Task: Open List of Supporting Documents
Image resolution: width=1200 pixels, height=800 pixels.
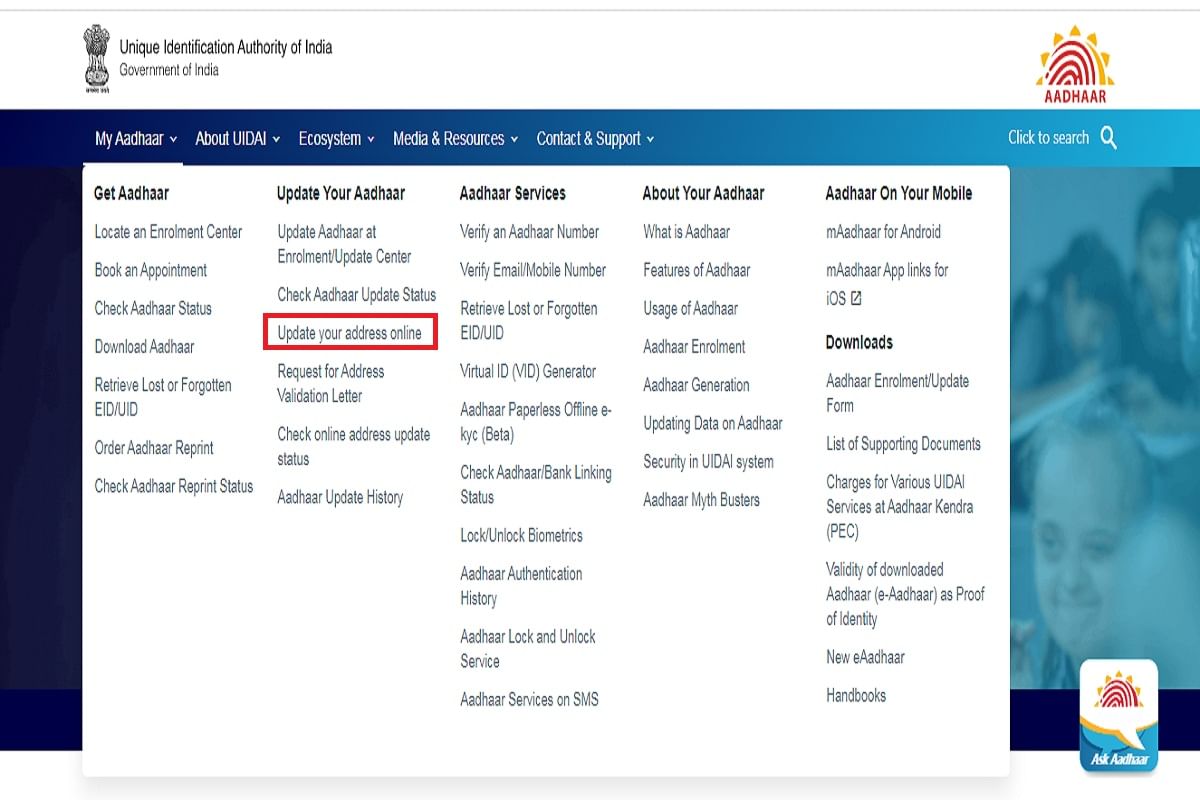Action: tap(903, 443)
